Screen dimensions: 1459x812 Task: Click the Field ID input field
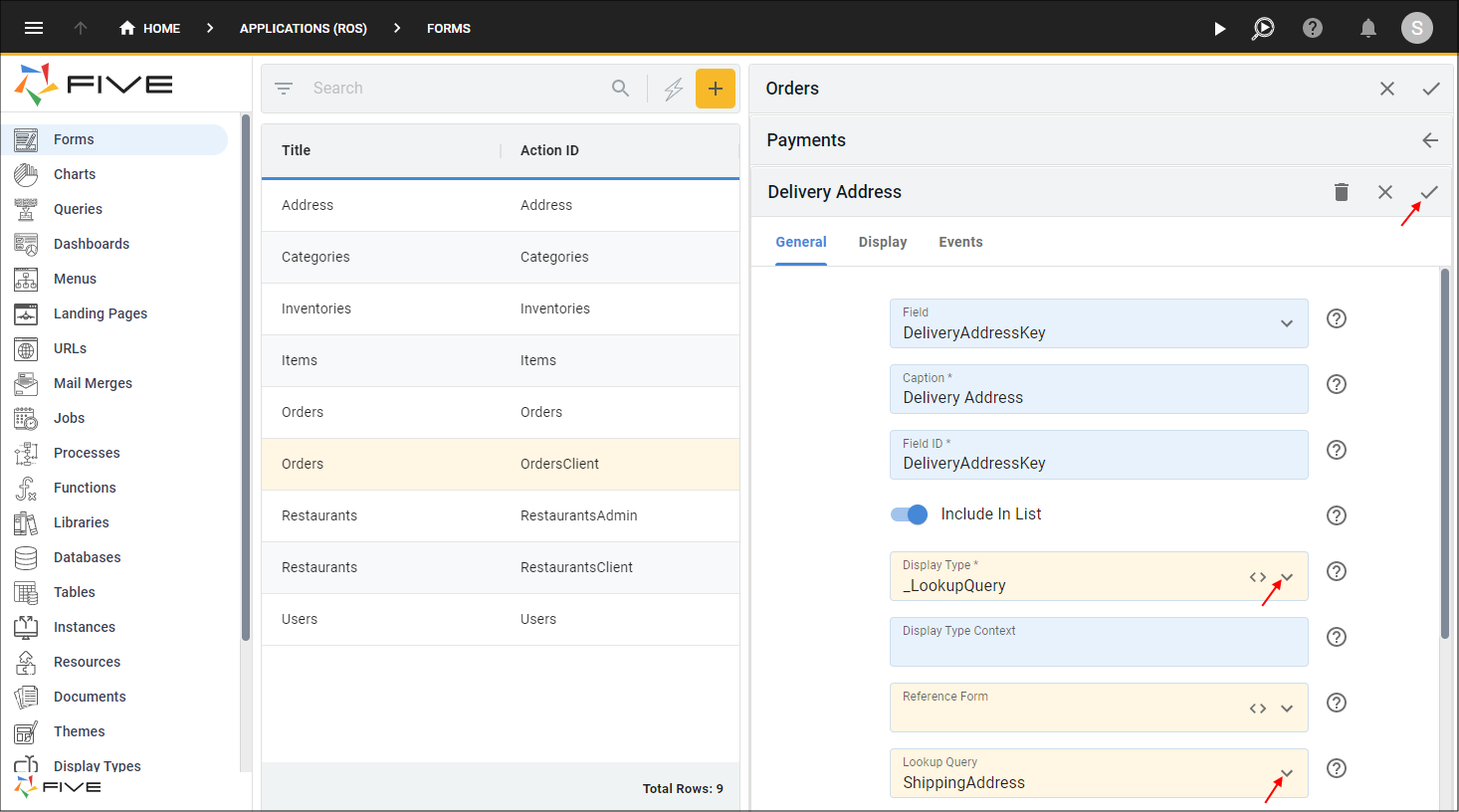(x=1099, y=455)
